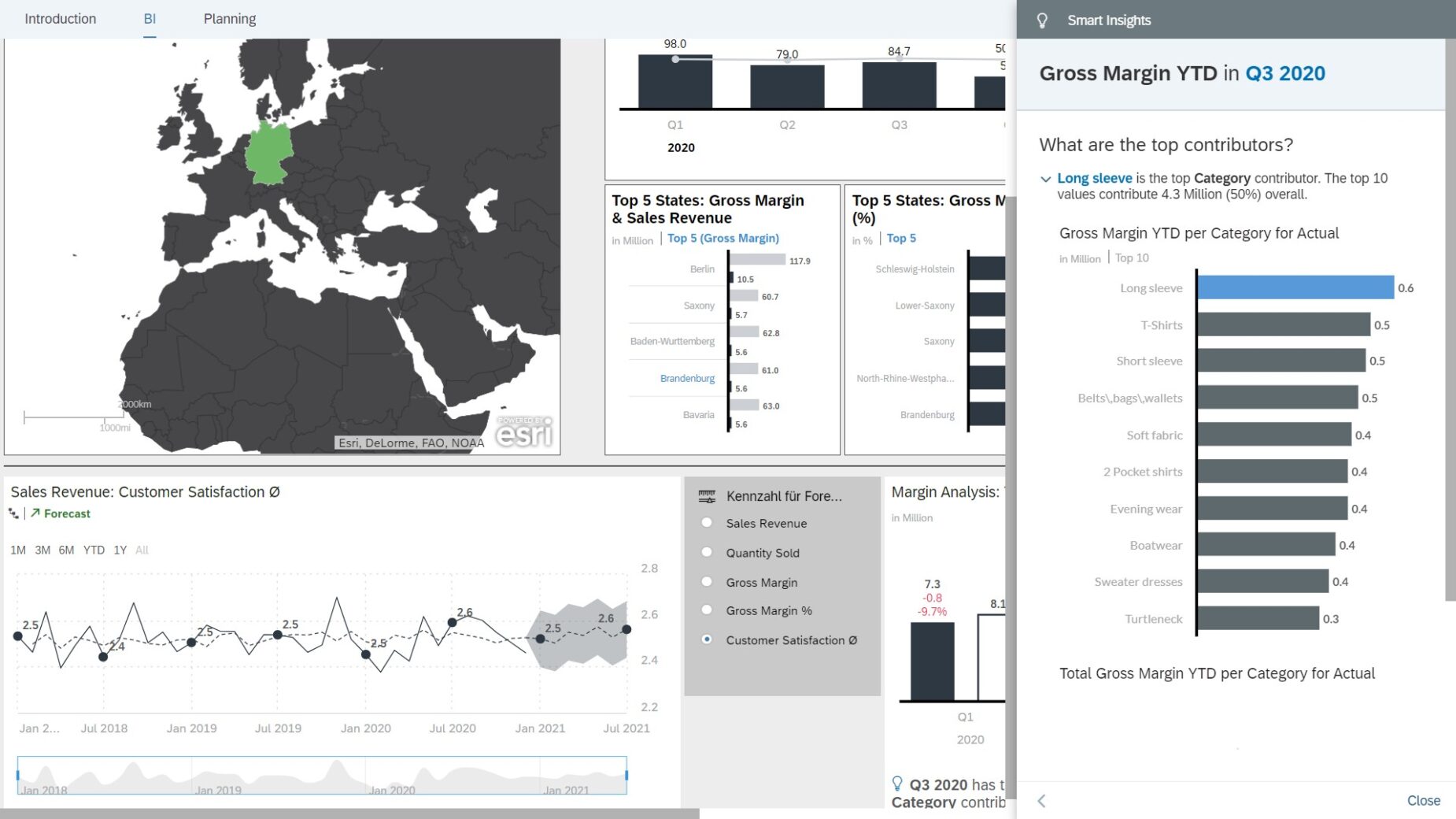1456x819 pixels.
Task: Click the esri logo on the map
Action: point(524,432)
